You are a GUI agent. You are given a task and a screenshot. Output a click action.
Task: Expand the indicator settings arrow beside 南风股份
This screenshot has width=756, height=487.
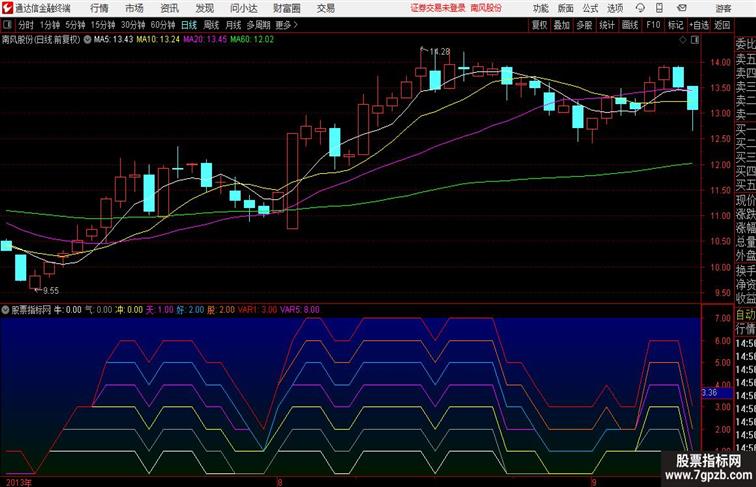pos(87,40)
